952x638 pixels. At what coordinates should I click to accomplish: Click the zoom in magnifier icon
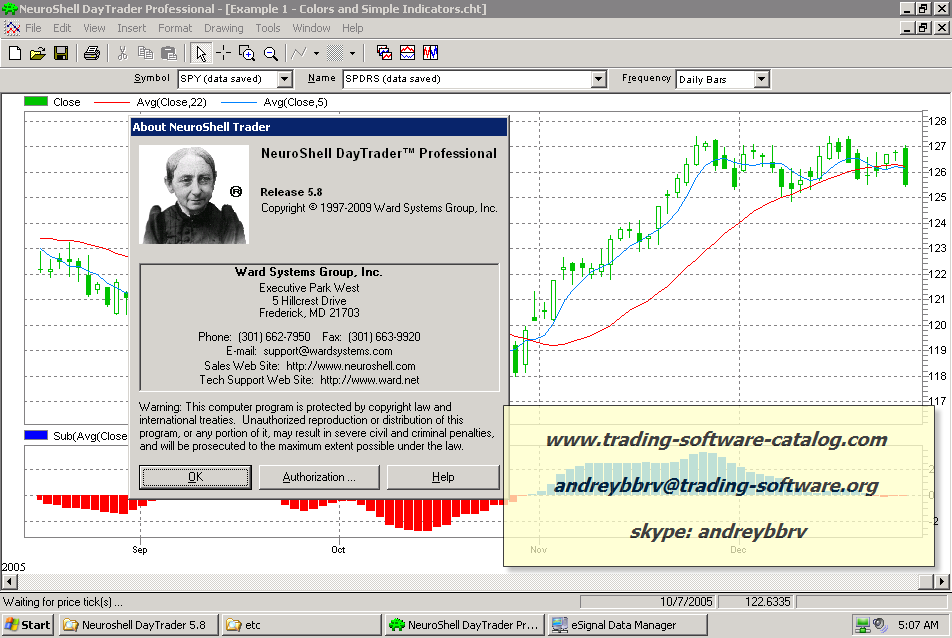(247, 53)
